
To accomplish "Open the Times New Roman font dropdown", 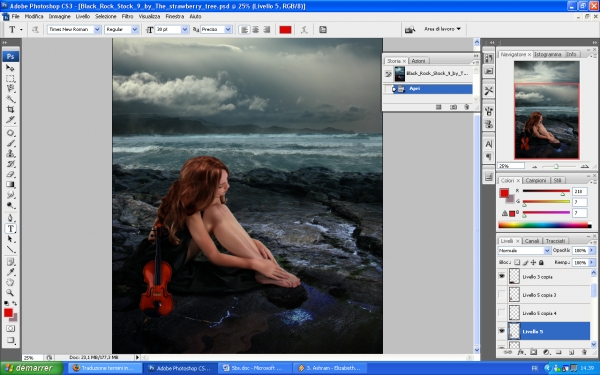I will tap(97, 29).
